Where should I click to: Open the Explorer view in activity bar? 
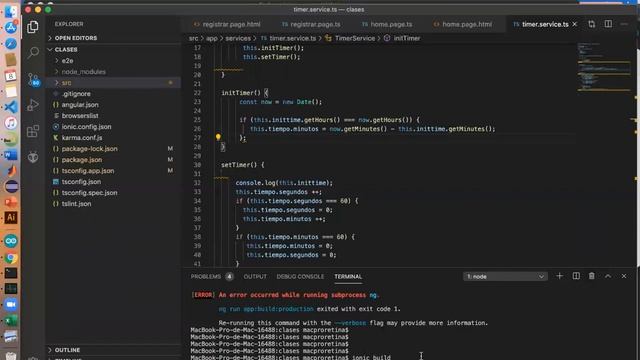[x=33, y=27]
